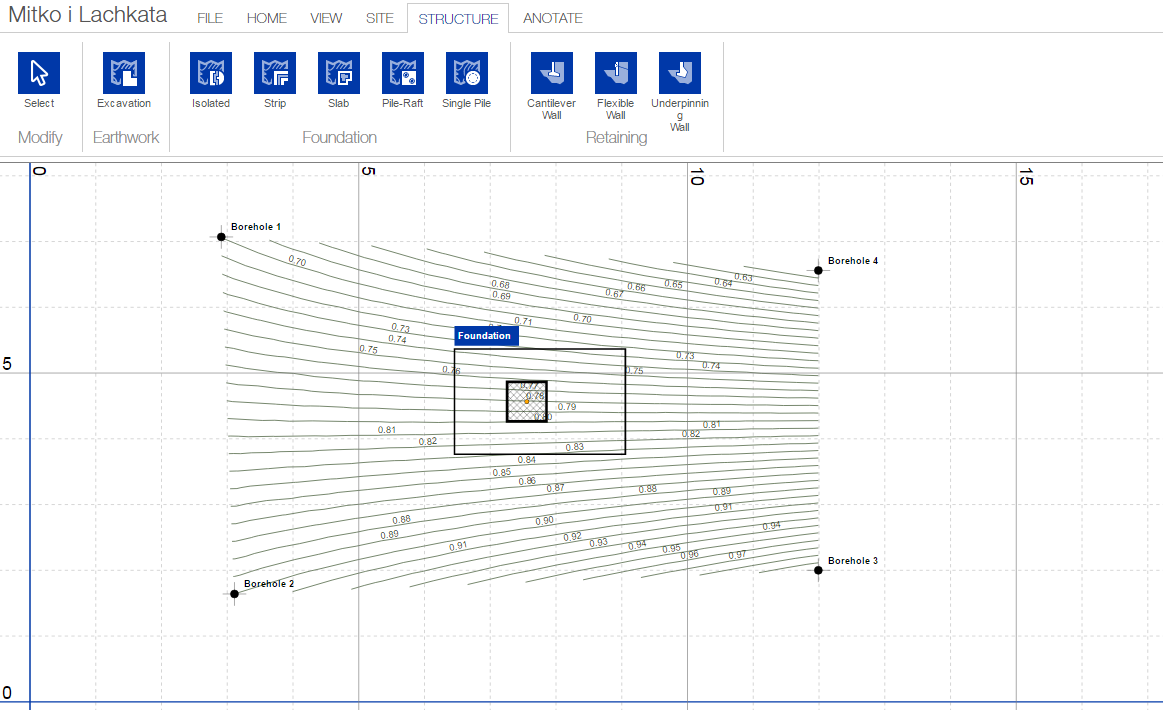Click the Borehole 2 text label
The image size is (1163, 710).
(x=269, y=584)
